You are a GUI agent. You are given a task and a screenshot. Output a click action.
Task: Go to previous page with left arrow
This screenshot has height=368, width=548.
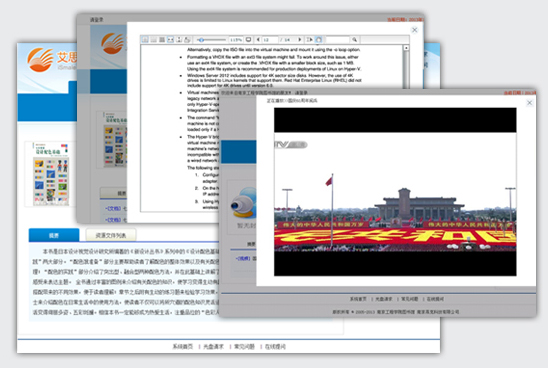coord(258,39)
